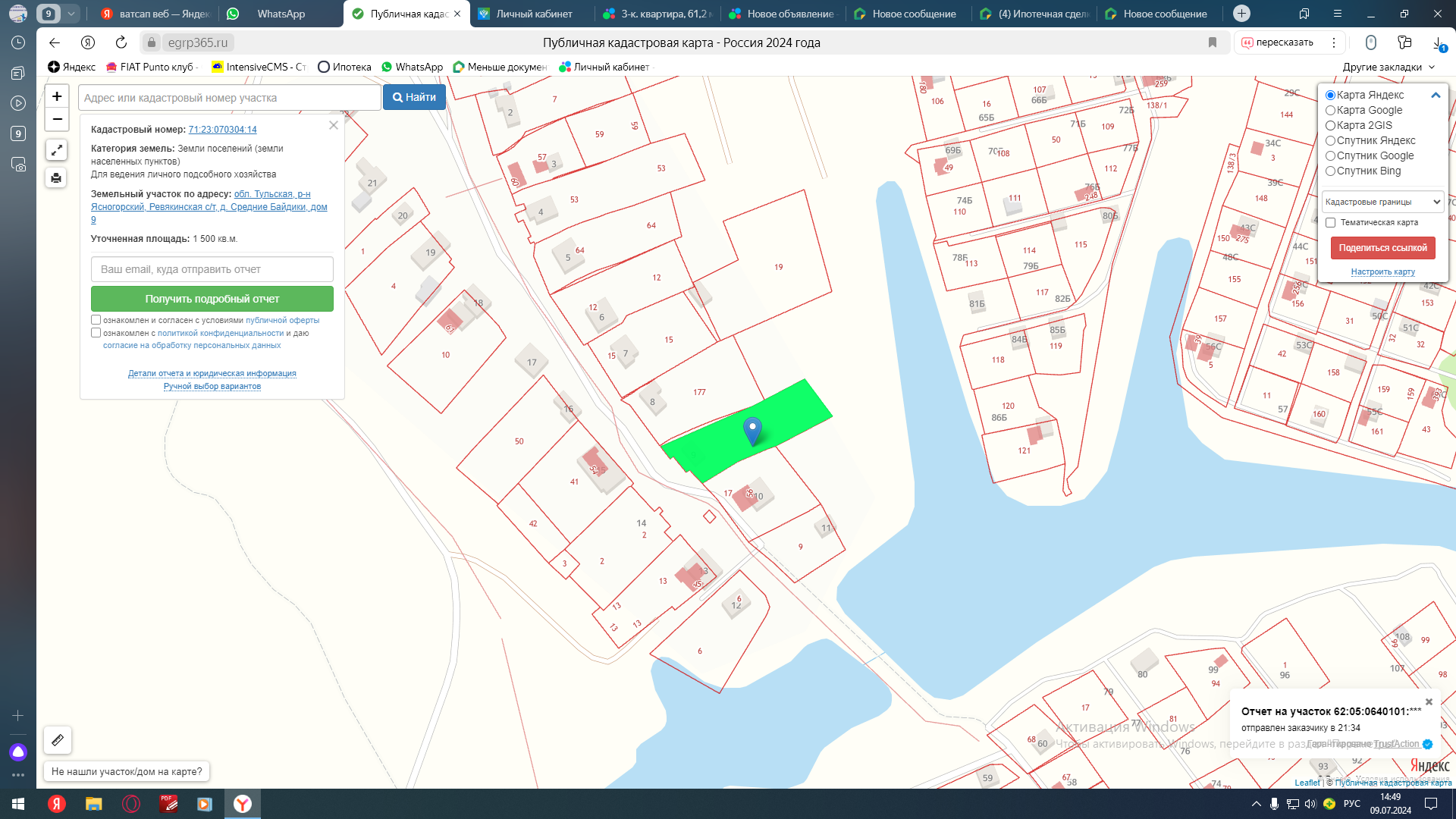
Task: Open the Личный кабинет browser tab
Action: coord(534,14)
